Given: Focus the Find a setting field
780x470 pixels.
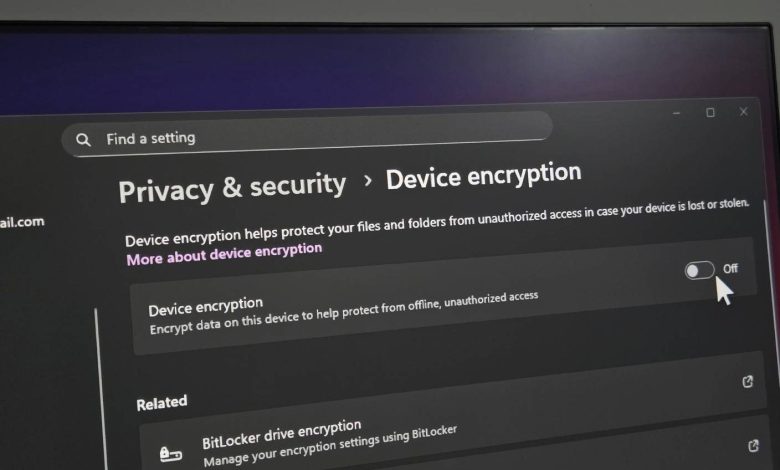Looking at the screenshot, I should click(307, 134).
